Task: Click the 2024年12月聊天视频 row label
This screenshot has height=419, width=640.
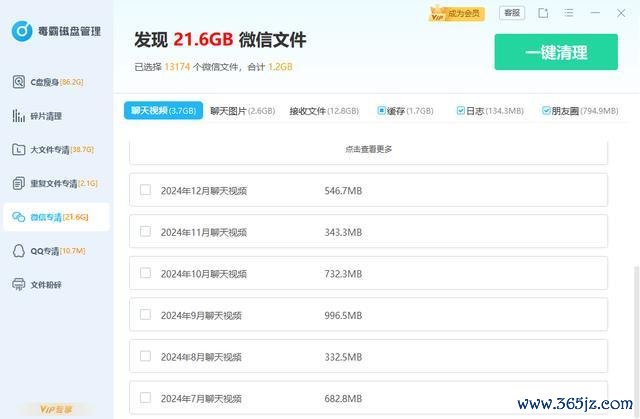Action: tap(204, 191)
